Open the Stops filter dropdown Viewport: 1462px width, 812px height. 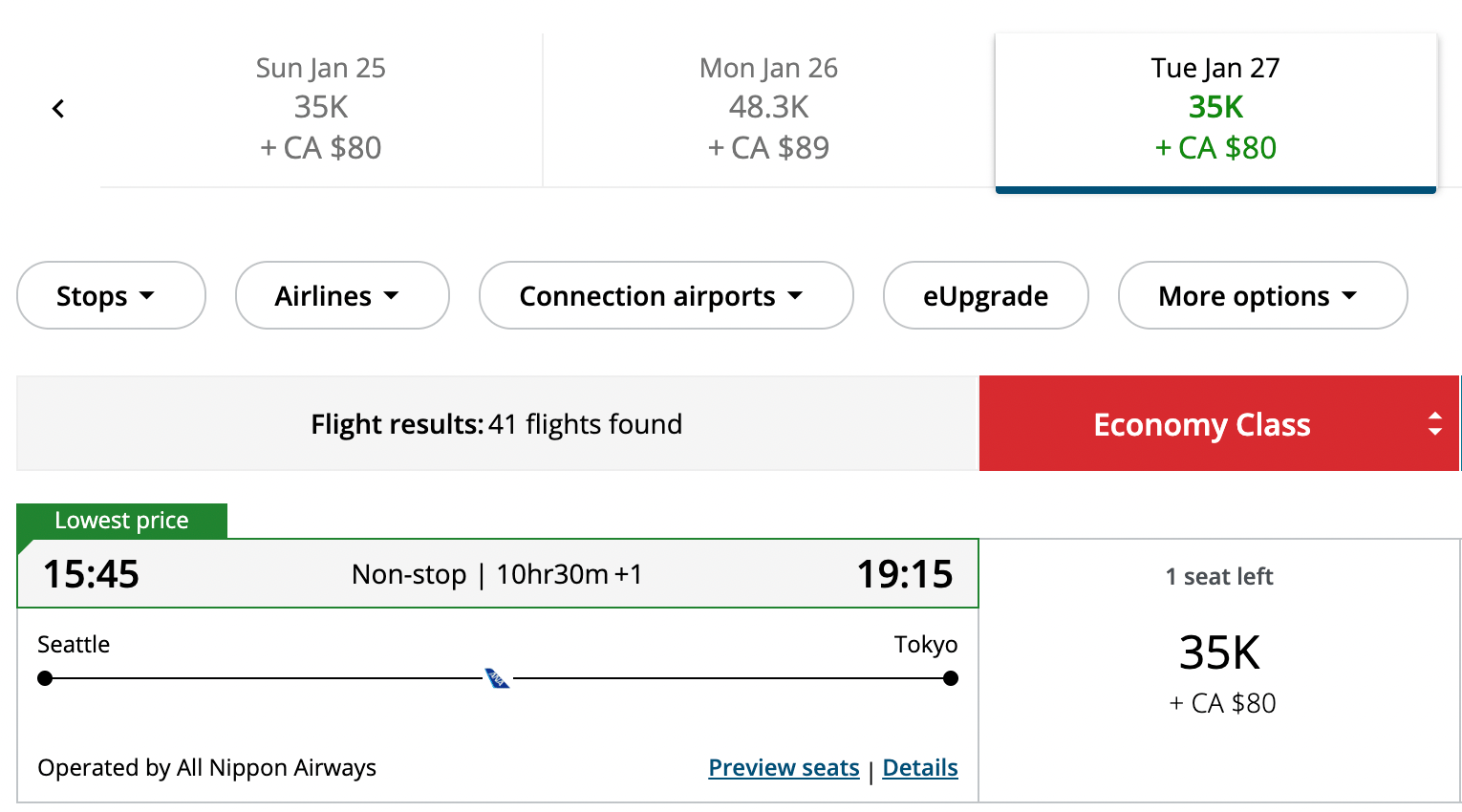[x=111, y=296]
